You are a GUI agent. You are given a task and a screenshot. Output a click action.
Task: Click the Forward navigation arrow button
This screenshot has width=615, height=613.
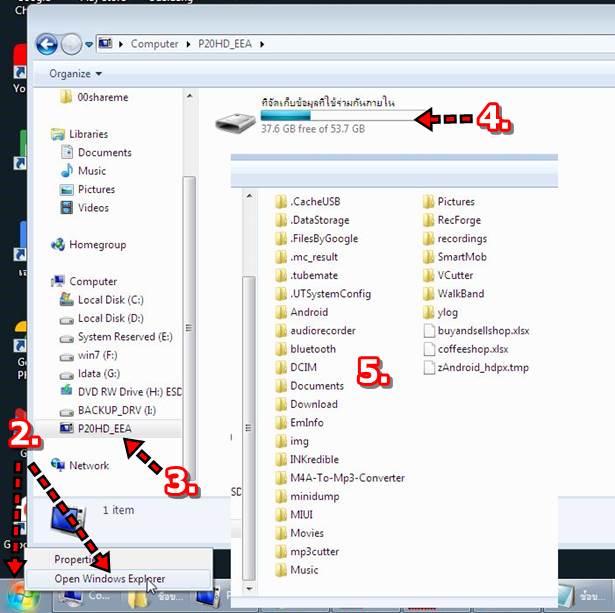71,44
